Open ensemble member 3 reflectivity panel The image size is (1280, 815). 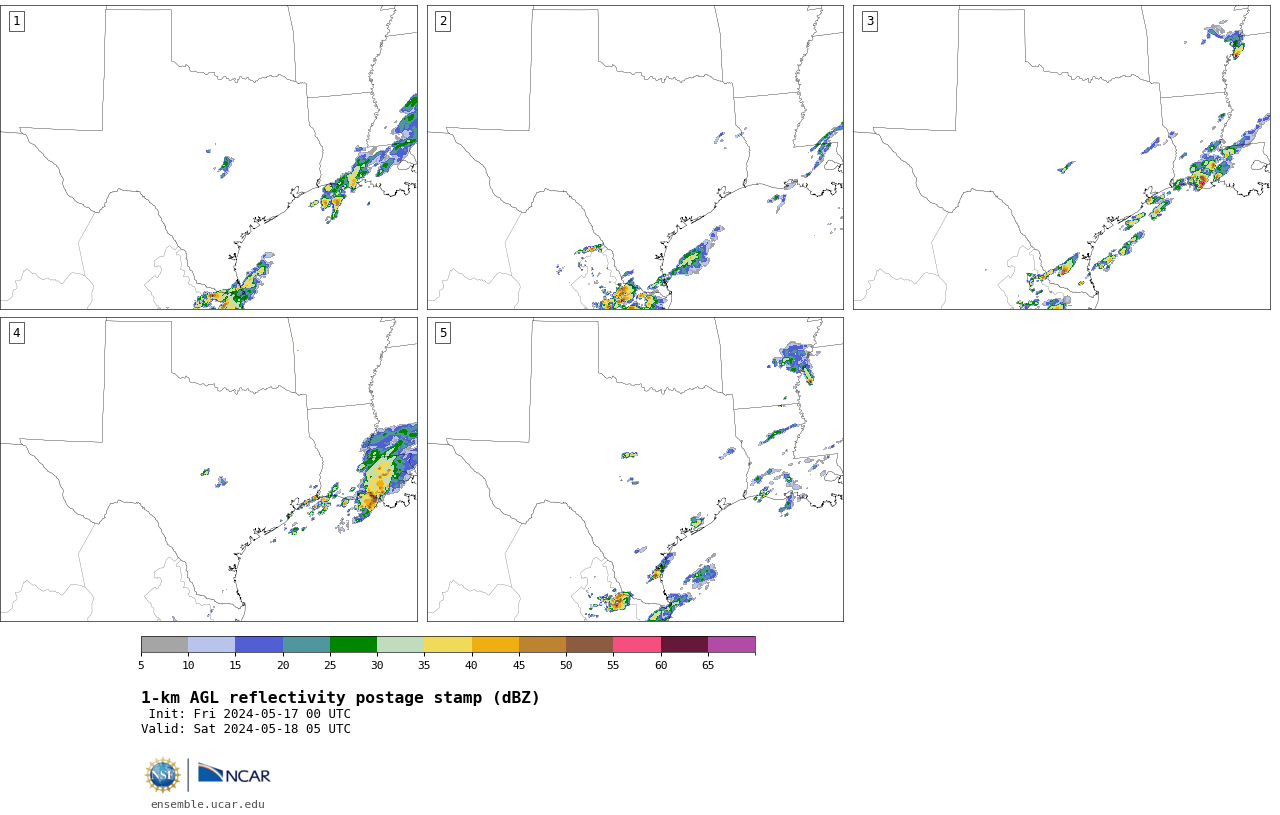tap(1061, 157)
